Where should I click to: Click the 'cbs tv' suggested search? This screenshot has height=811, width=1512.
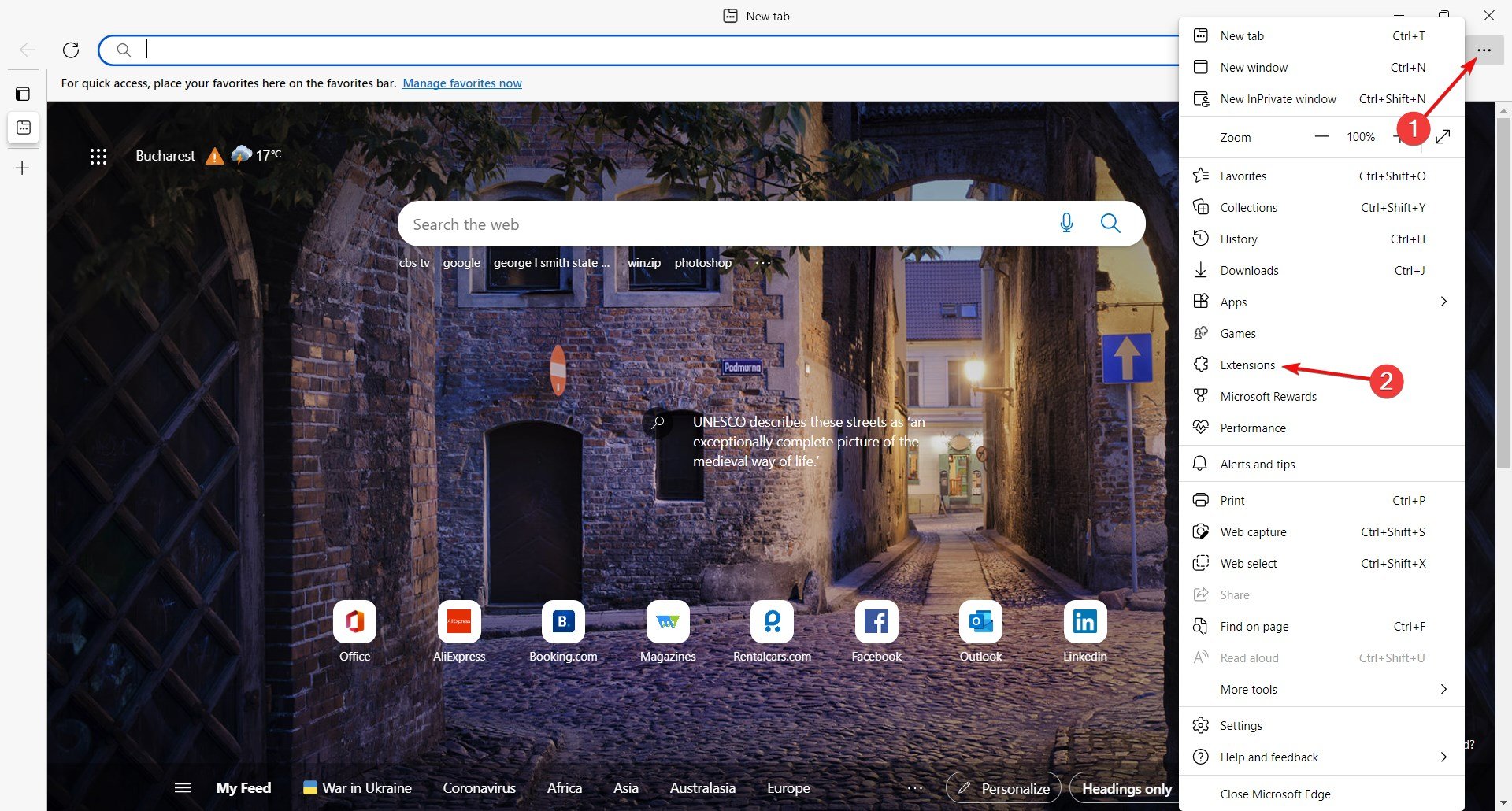point(414,263)
